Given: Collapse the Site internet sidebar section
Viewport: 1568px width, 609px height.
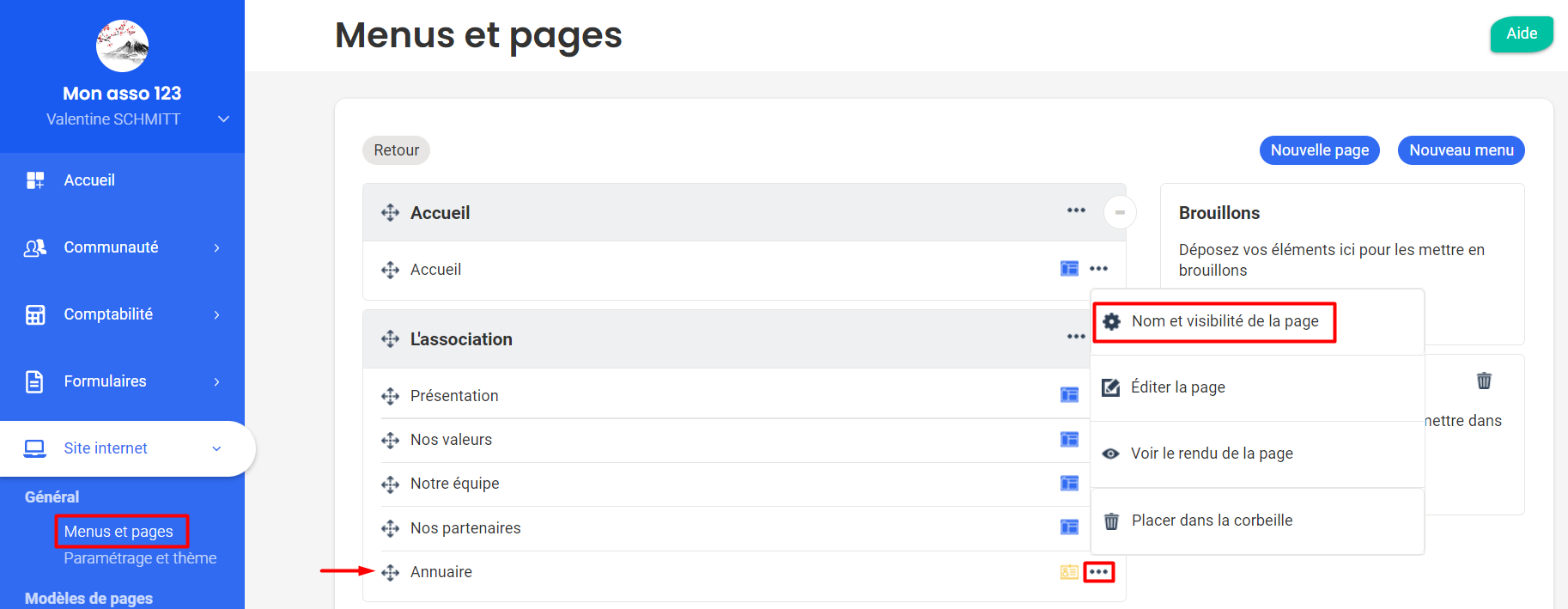Looking at the screenshot, I should pos(216,448).
